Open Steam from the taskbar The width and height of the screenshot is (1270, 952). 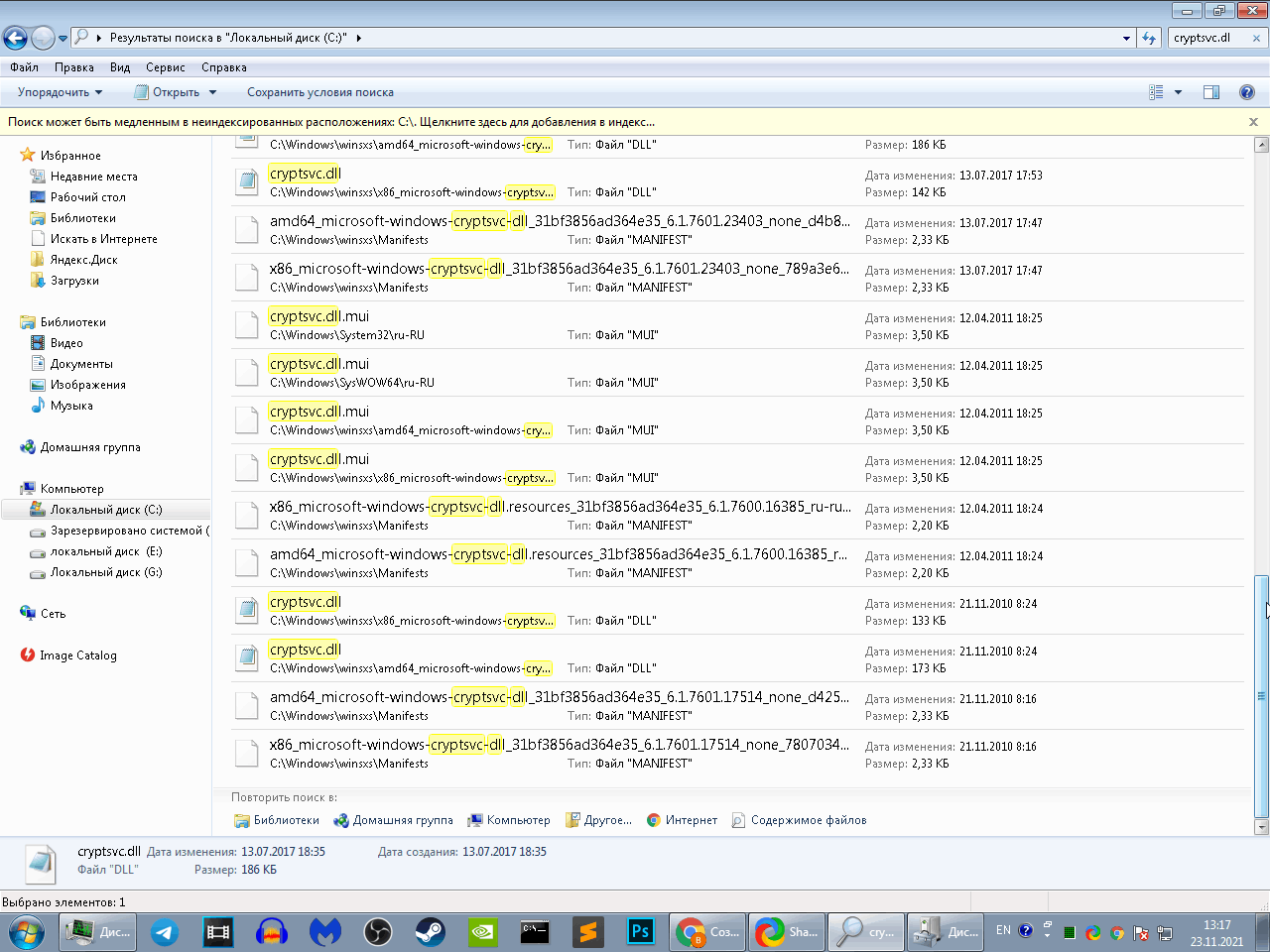tap(430, 932)
